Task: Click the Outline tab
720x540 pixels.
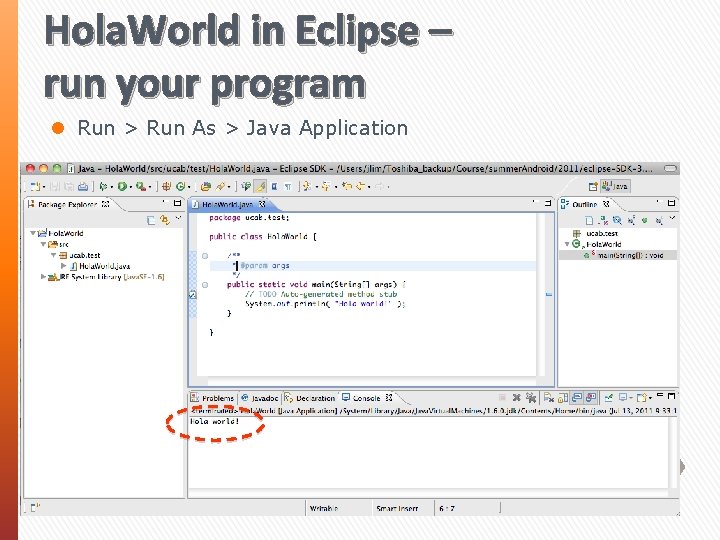Action: pyautogui.click(x=585, y=204)
